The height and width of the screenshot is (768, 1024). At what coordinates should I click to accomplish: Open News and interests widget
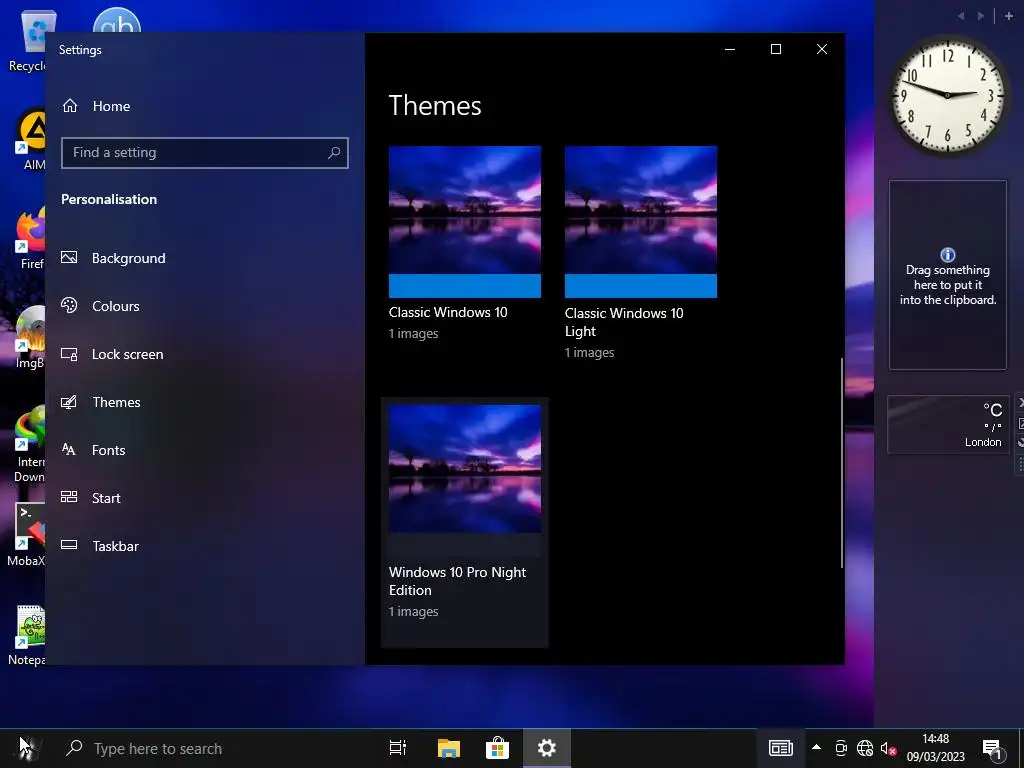tap(780, 748)
